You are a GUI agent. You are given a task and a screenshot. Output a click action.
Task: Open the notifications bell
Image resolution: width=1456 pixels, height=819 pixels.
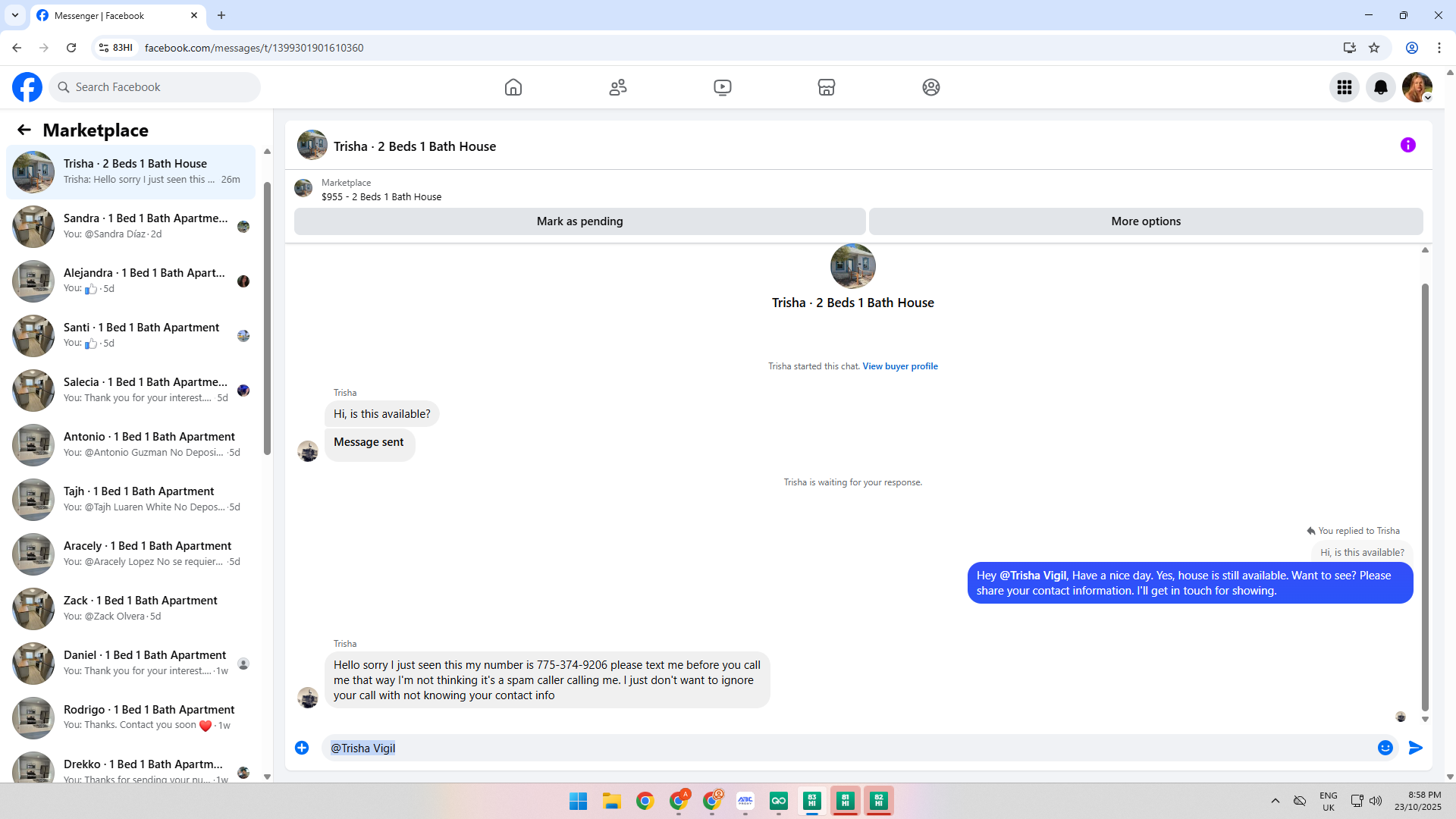(1381, 87)
